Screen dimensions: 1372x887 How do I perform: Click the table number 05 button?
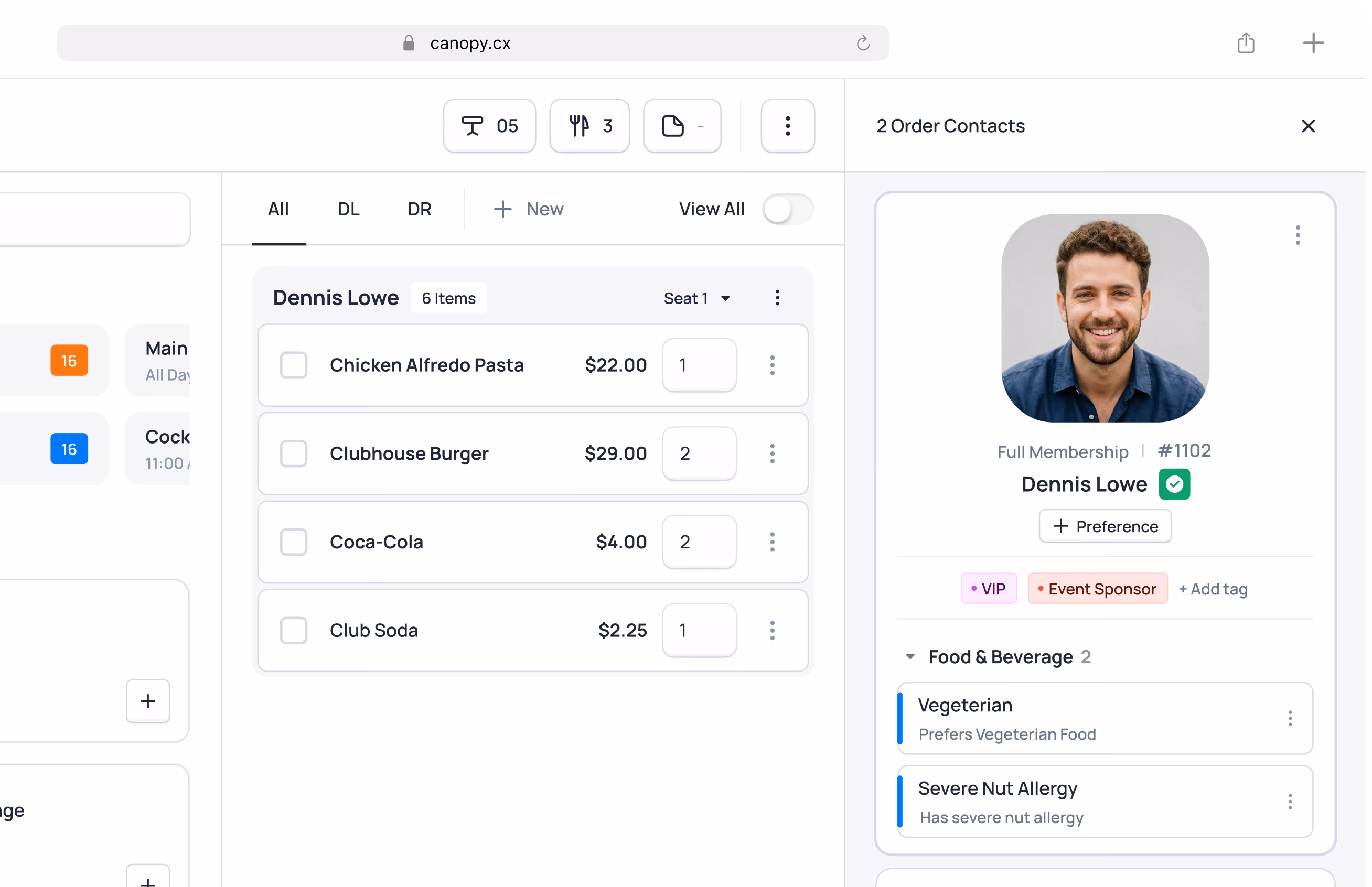tap(489, 126)
